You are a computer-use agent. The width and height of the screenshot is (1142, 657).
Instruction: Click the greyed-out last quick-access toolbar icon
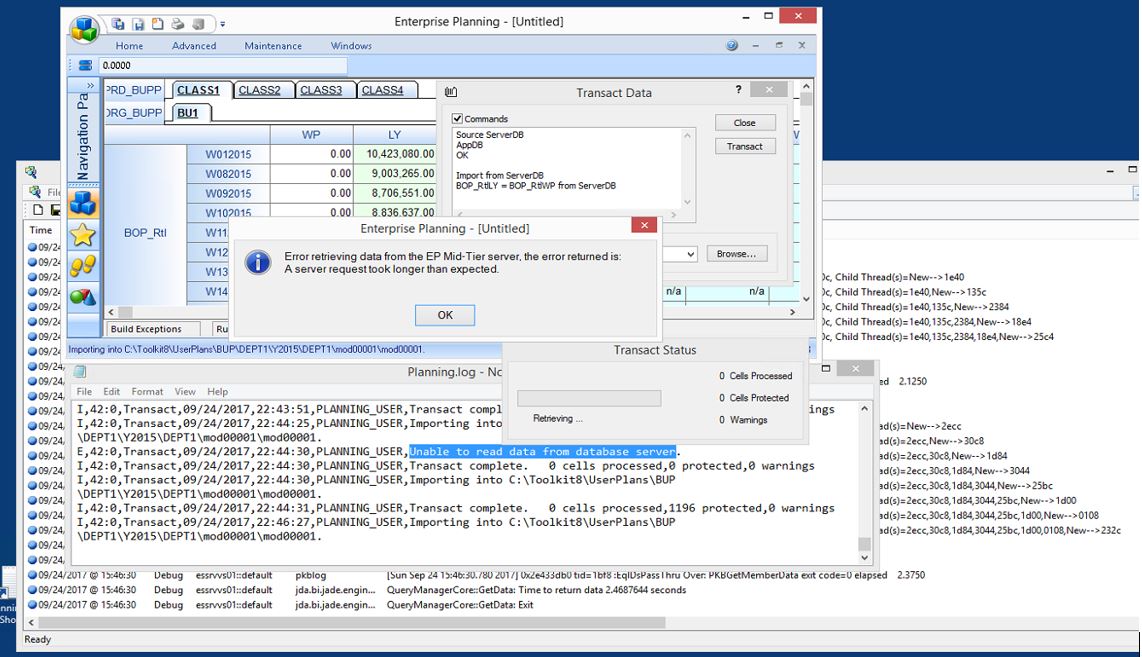(x=198, y=24)
